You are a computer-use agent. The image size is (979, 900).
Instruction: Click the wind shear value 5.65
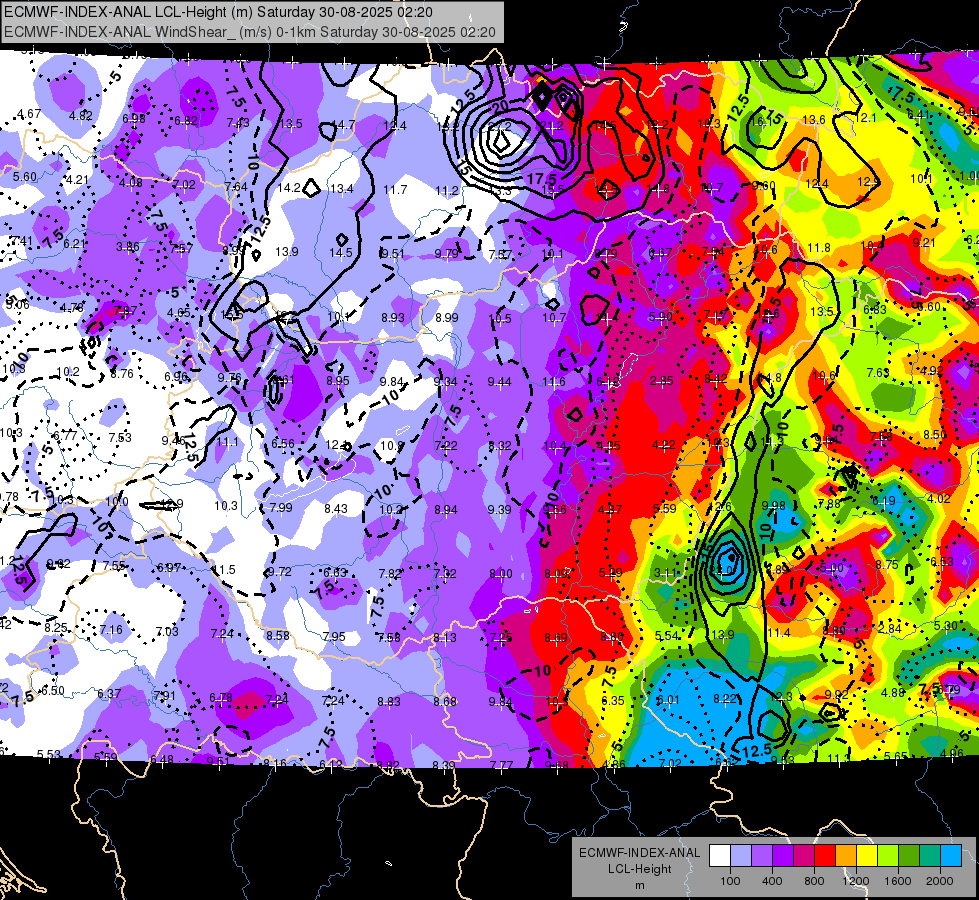(x=897, y=756)
